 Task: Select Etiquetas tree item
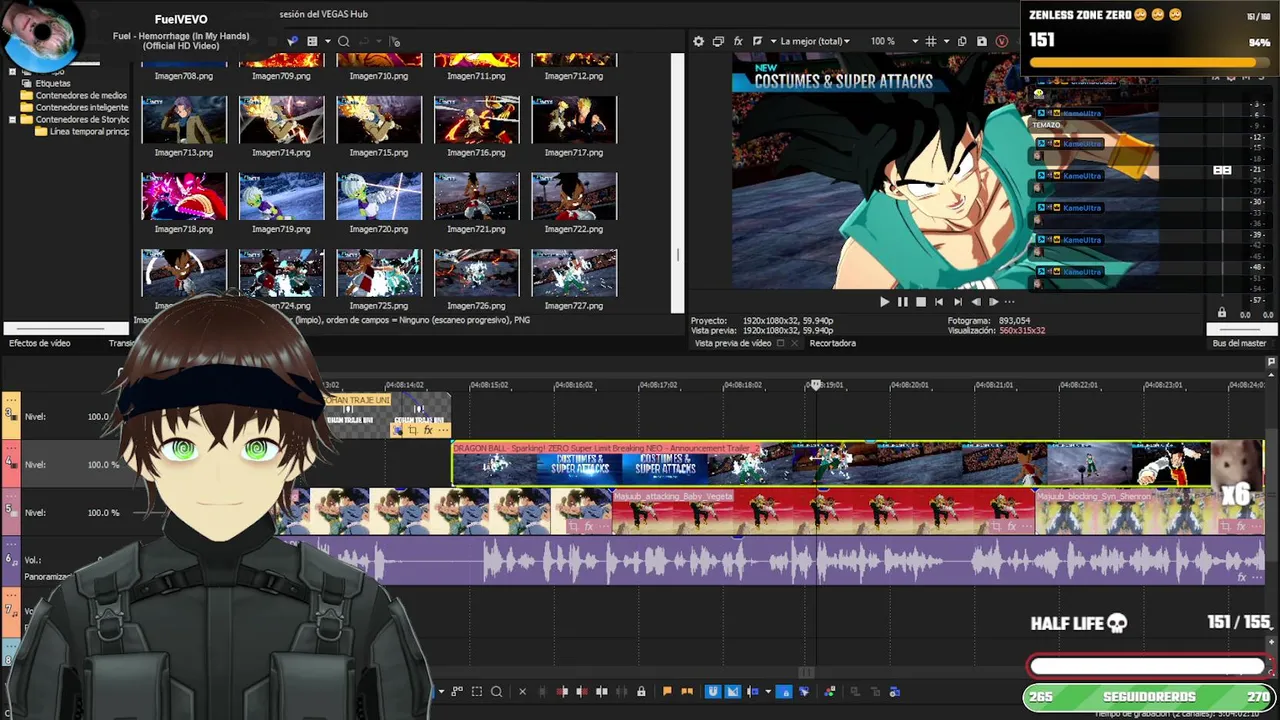(47, 83)
